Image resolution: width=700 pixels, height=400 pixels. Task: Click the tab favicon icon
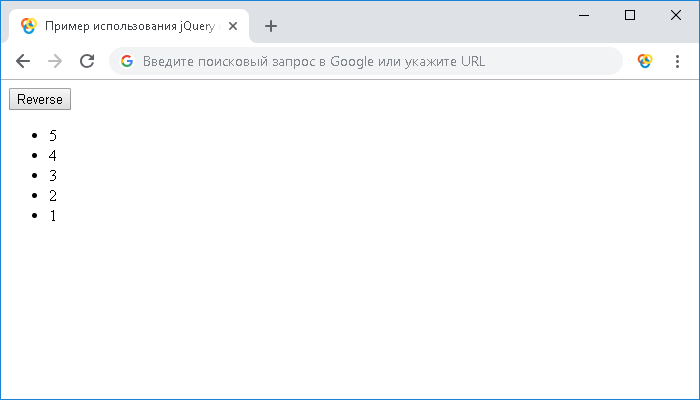(29, 26)
